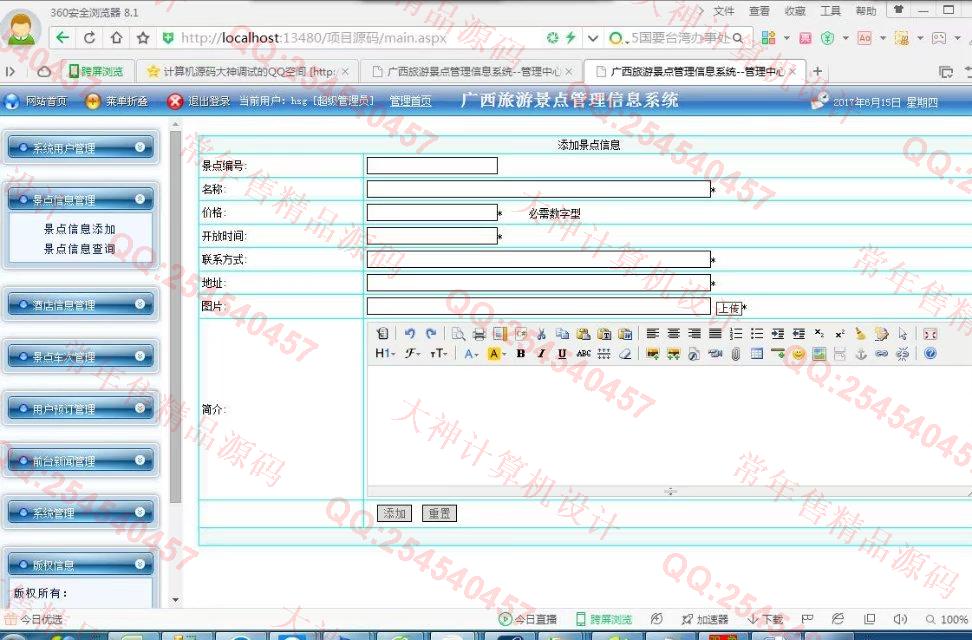Open 景点信息查询 sidebar link

tap(79, 249)
